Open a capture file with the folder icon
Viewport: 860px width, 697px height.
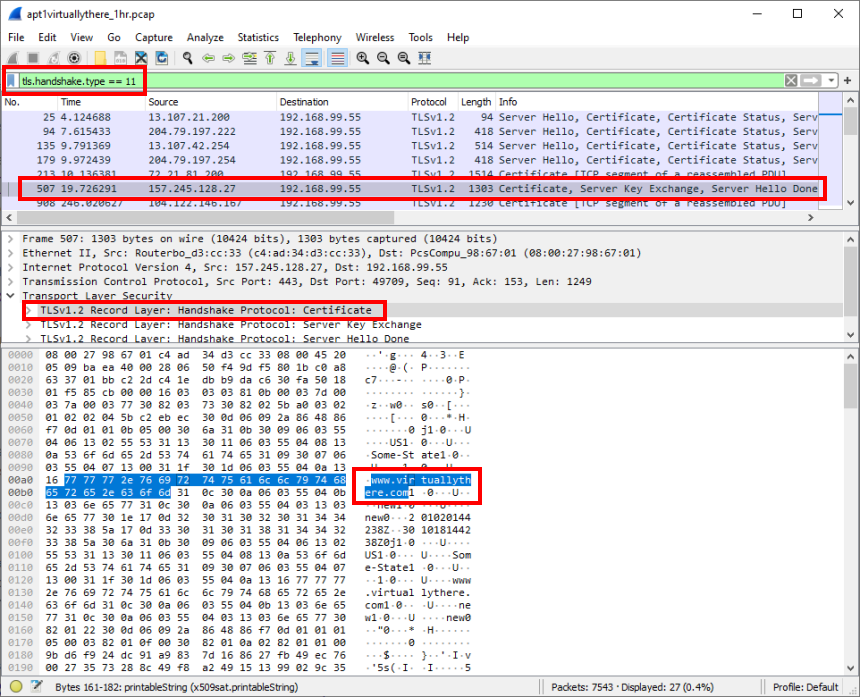pyautogui.click(x=100, y=58)
